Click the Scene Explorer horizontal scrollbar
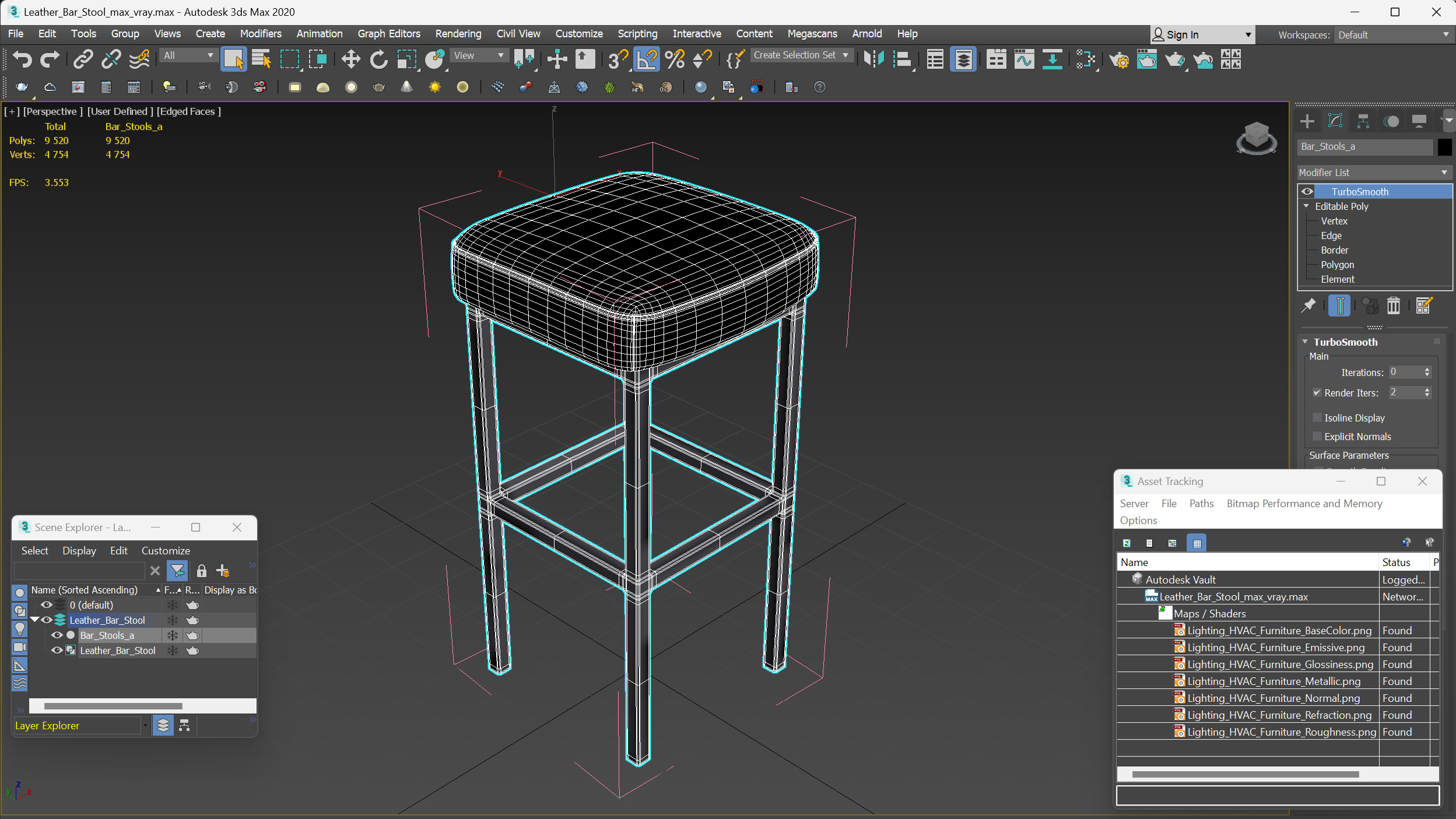1456x819 pixels. click(113, 706)
